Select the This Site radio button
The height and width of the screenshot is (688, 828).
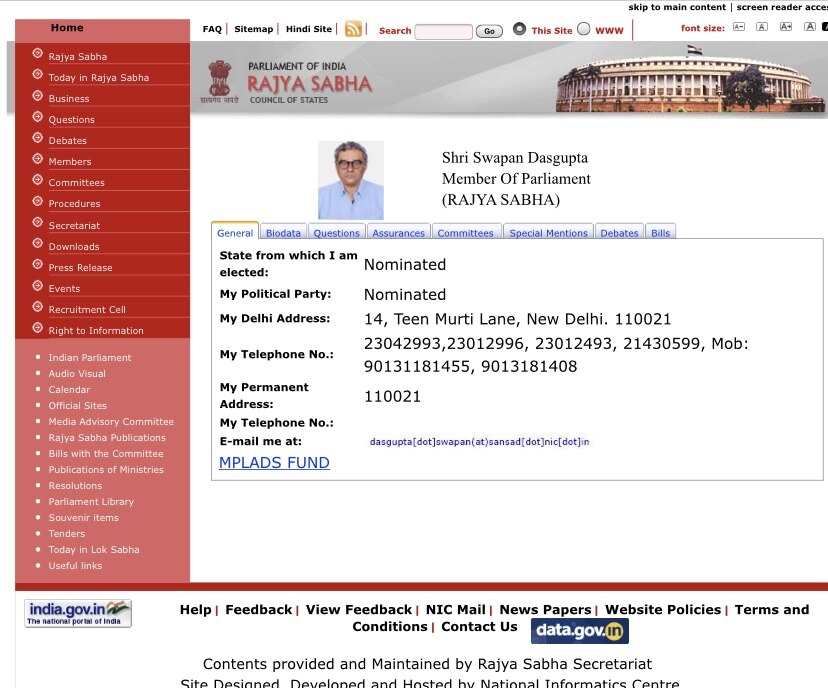(x=519, y=29)
